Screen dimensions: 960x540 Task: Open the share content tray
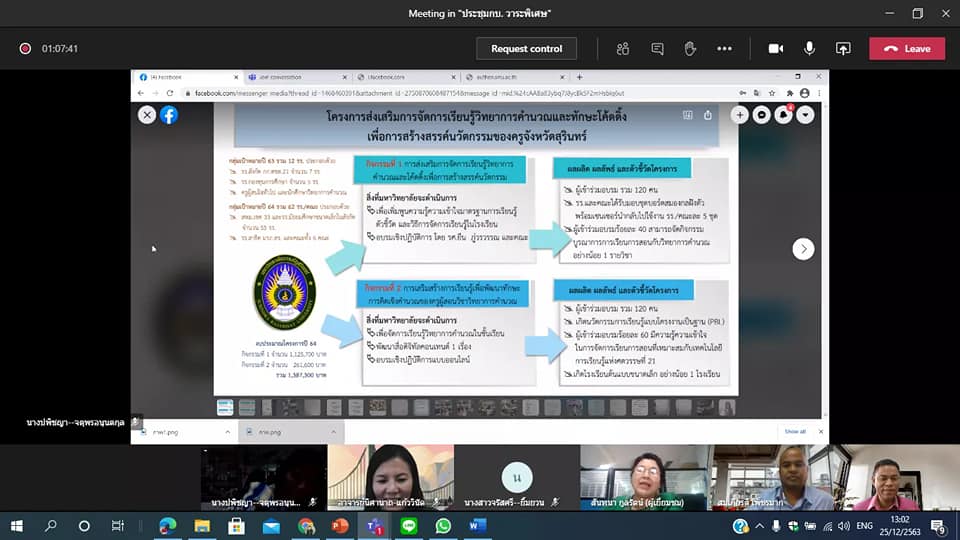tap(842, 48)
